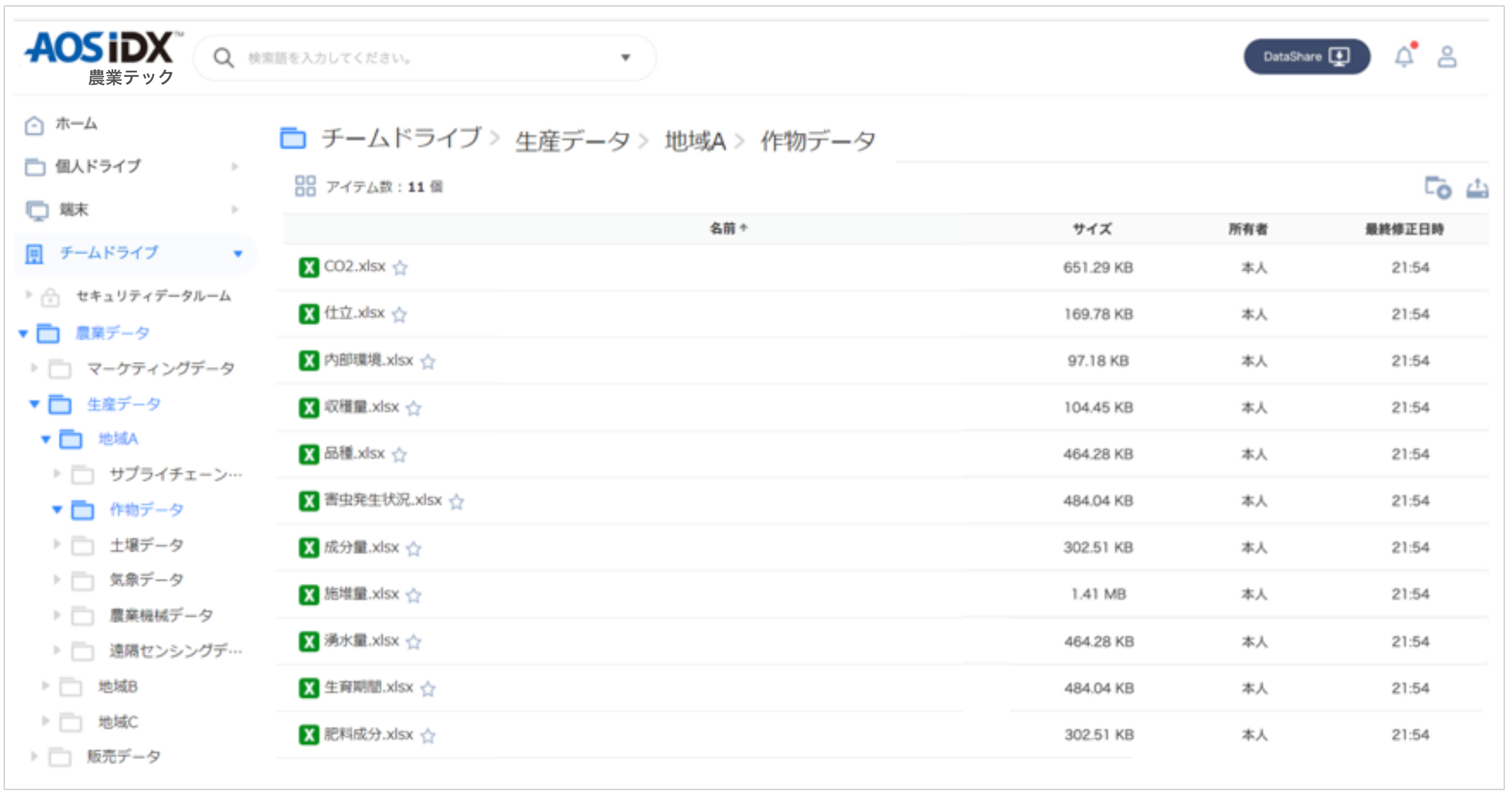Viewport: 1512px width, 797px height.
Task: Click the DataShare button
Action: click(1307, 56)
